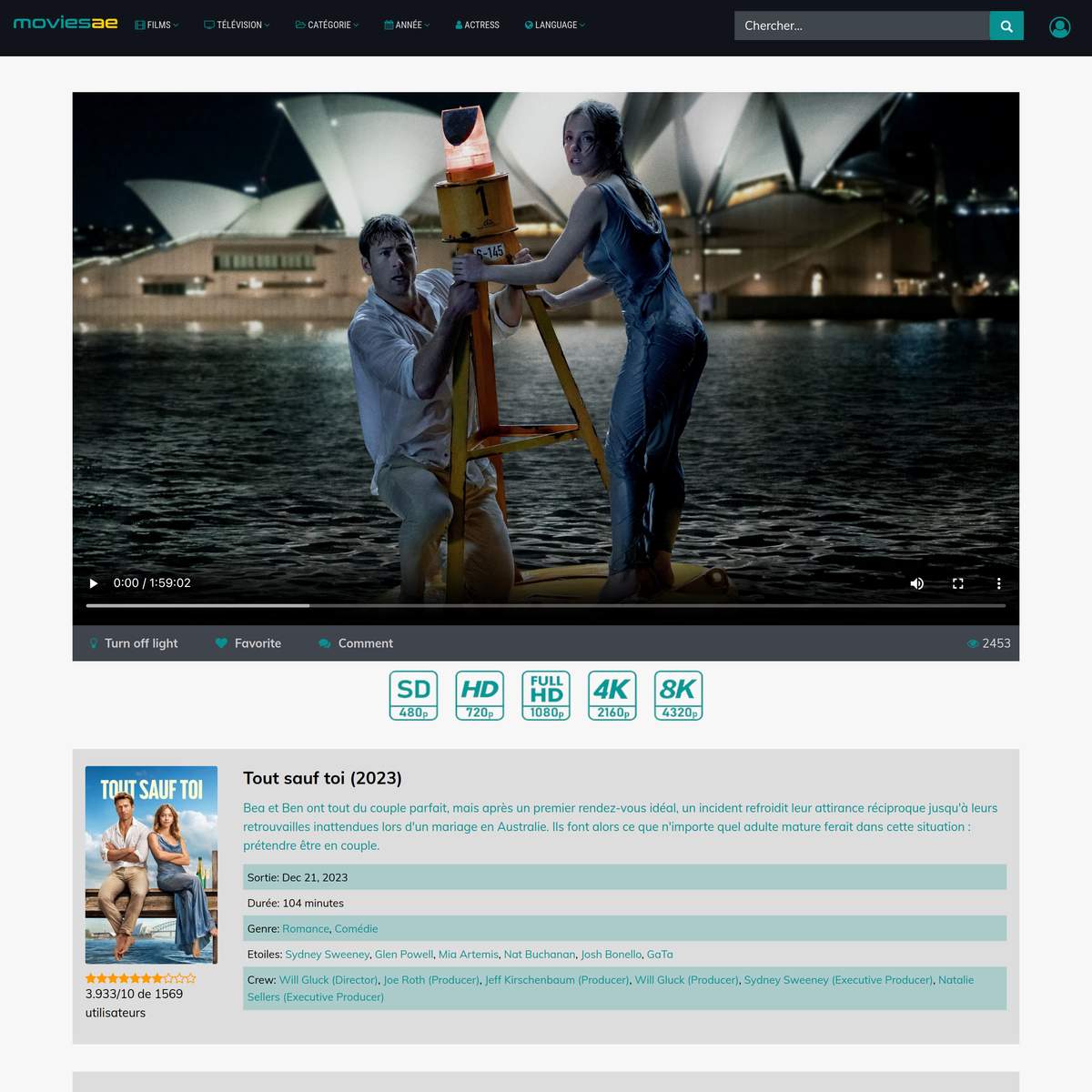Select SD 480p quality
Image resolution: width=1092 pixels, height=1092 pixels.
413,695
